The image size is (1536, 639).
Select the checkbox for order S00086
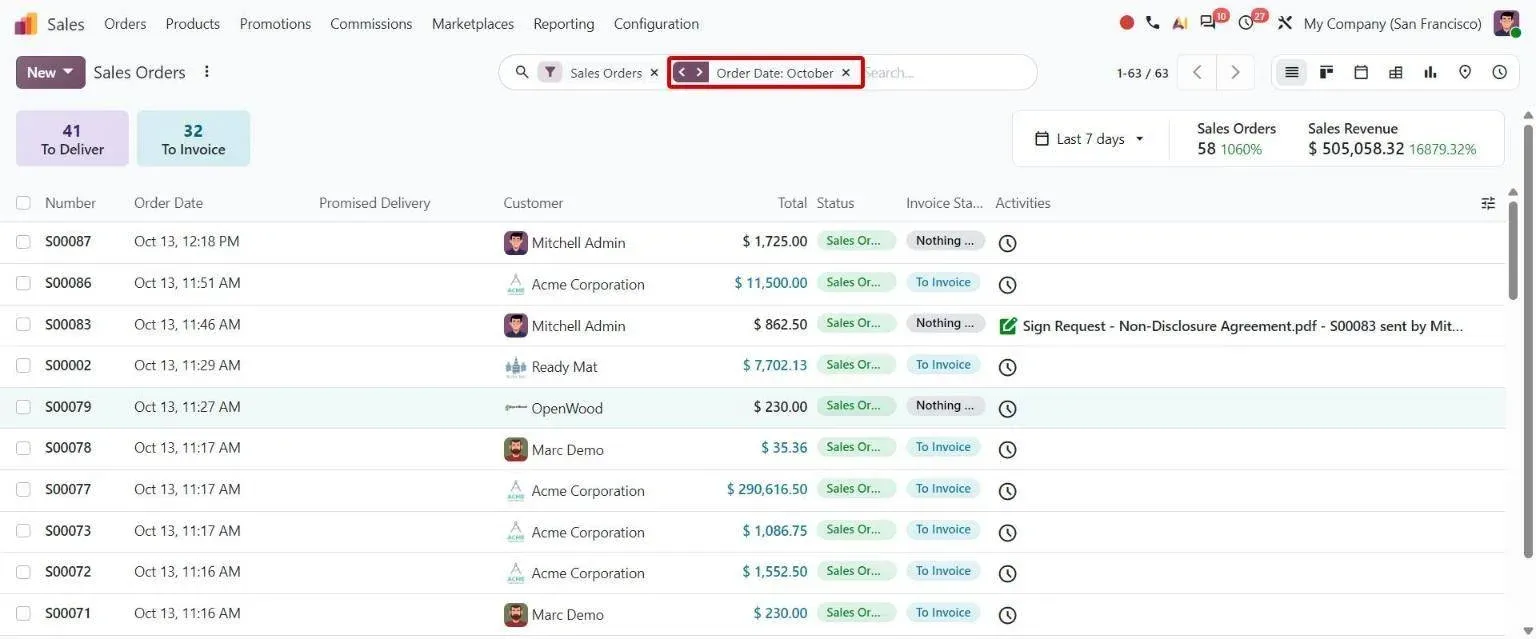23,283
